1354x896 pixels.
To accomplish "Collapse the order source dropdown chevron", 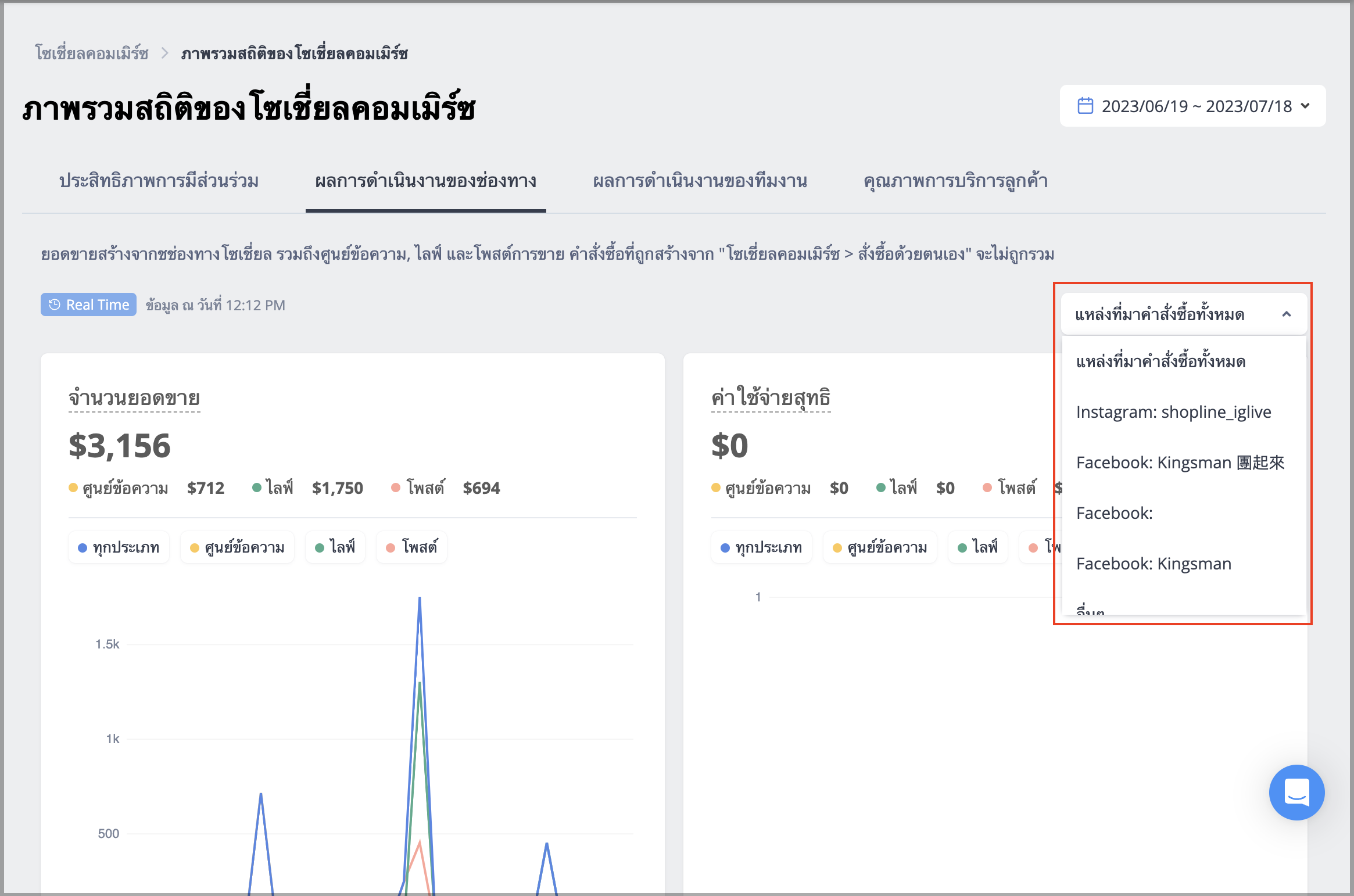I will [x=1287, y=314].
